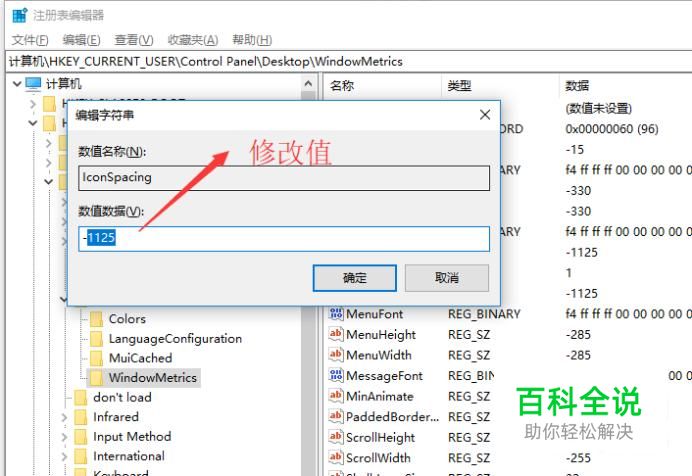Click MenuFont's REG_BINARY type cell

click(x=484, y=314)
